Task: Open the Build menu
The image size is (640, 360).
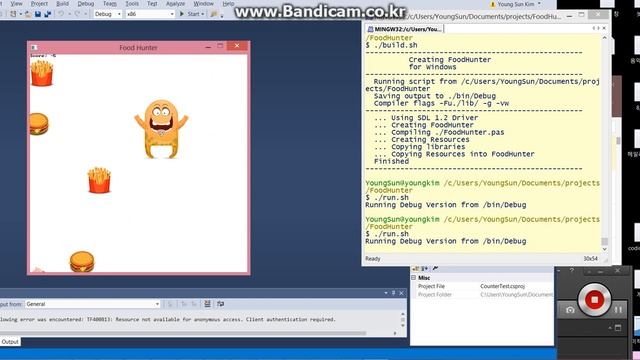Action: (62, 4)
